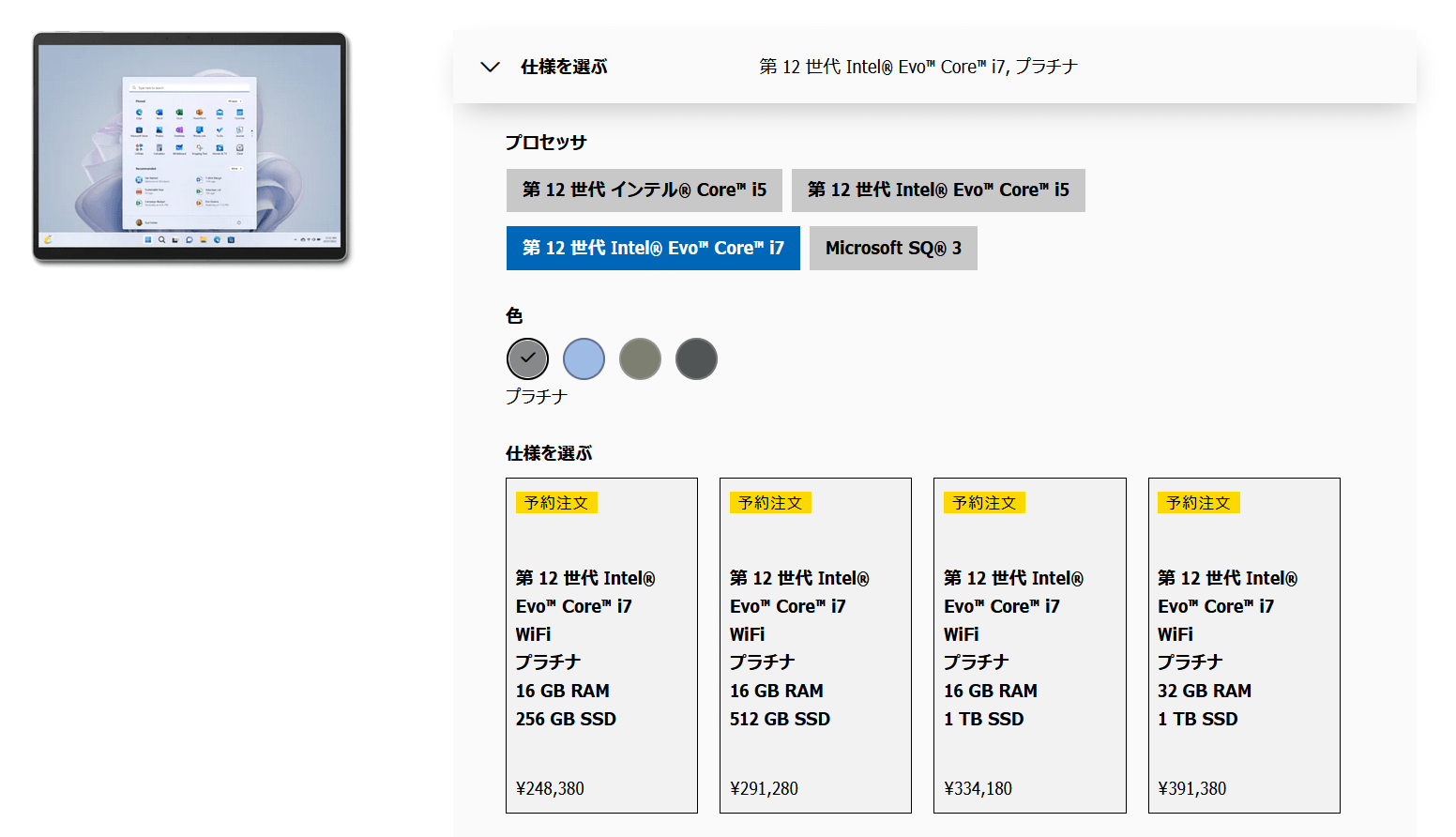Viewport: 1456px width, 837px height.
Task: Choose the olive green color swatch
Action: (x=640, y=358)
